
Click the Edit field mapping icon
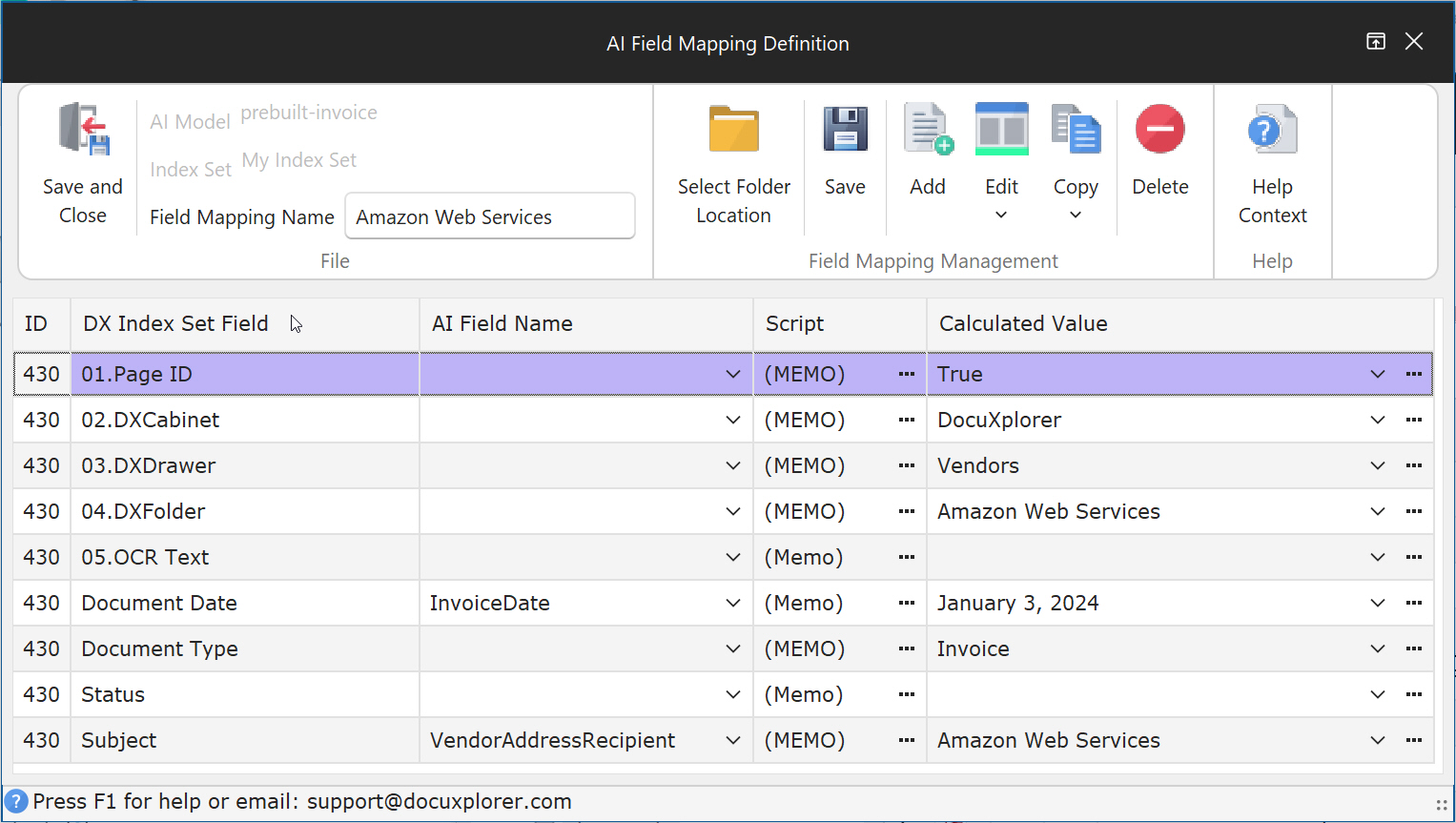1001,130
